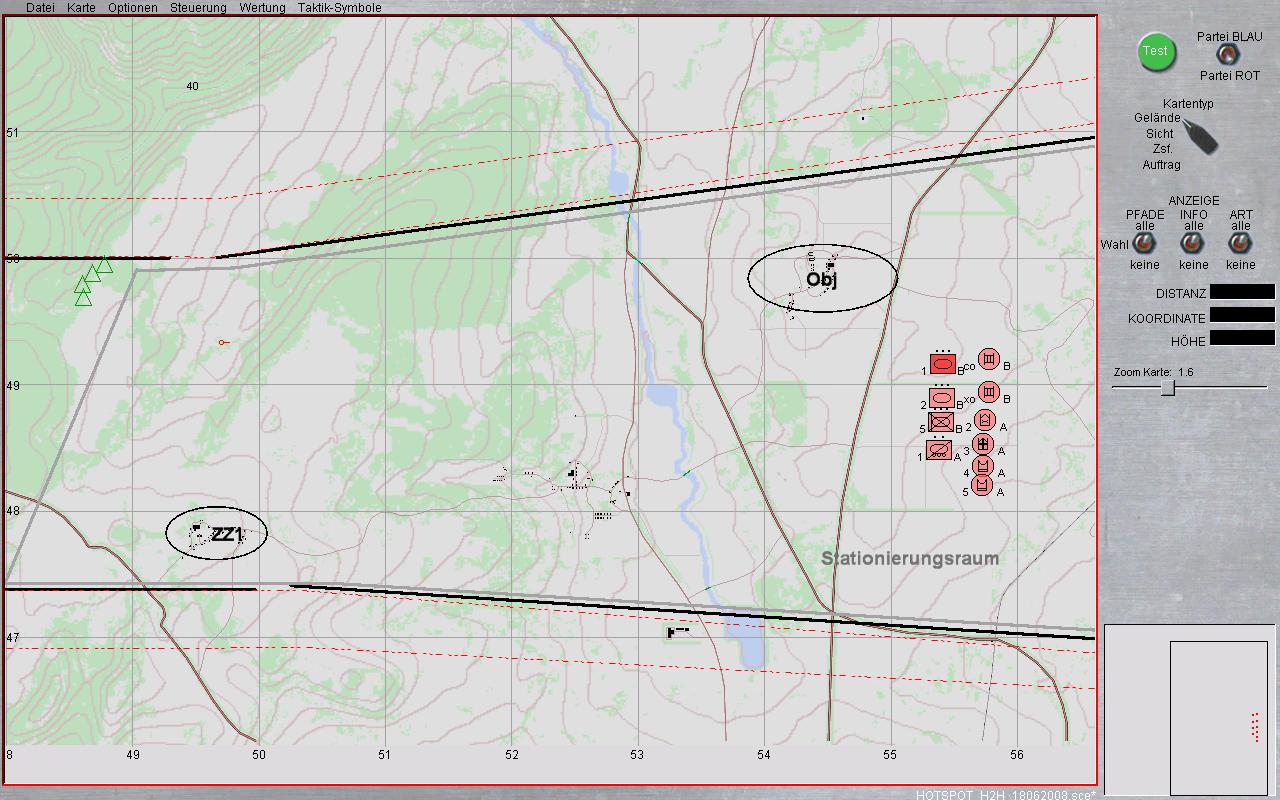Flip the Partei BLAU/ROT toggle switch

tap(1225, 55)
